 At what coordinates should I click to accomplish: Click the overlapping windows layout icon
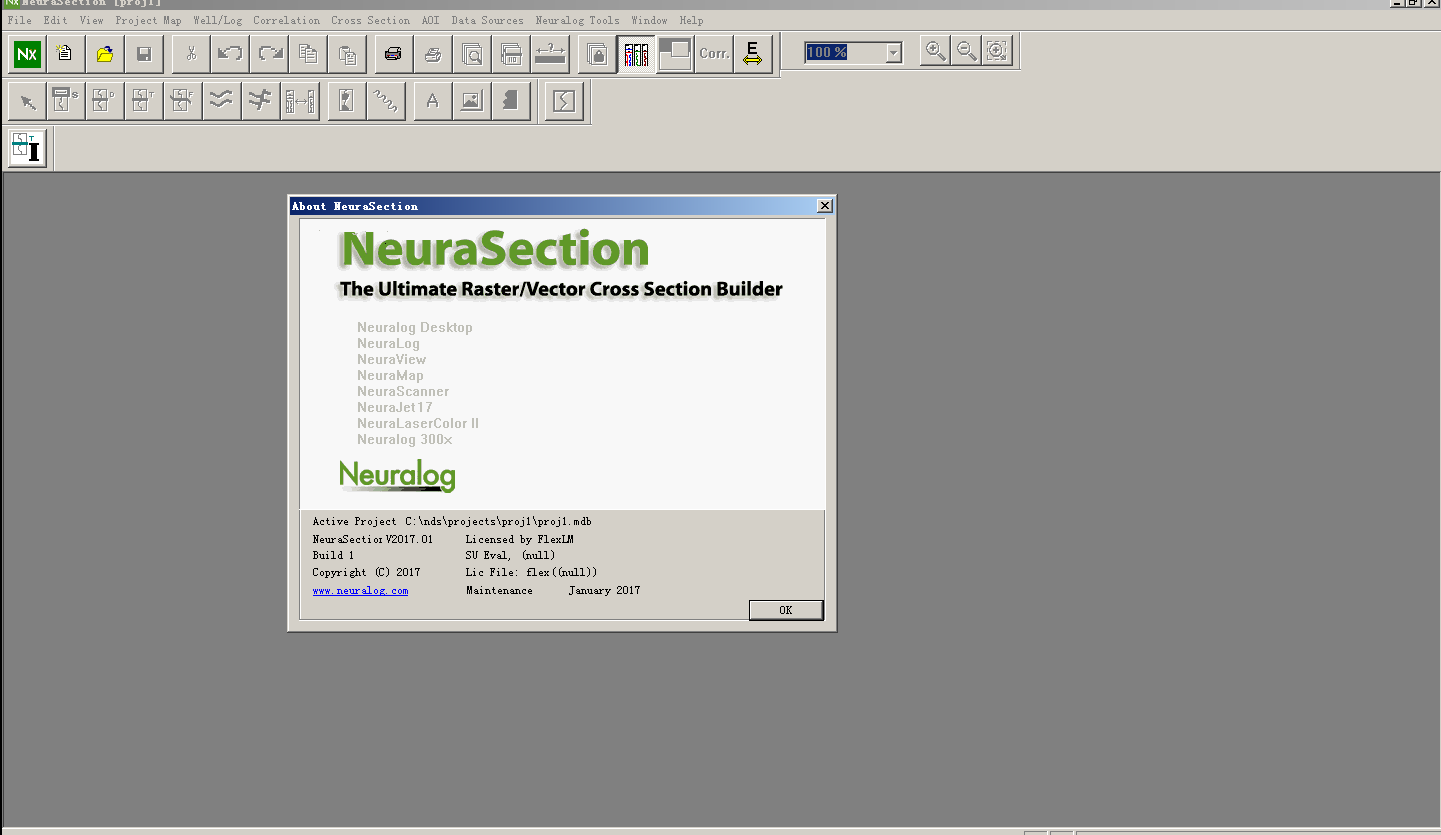675,54
